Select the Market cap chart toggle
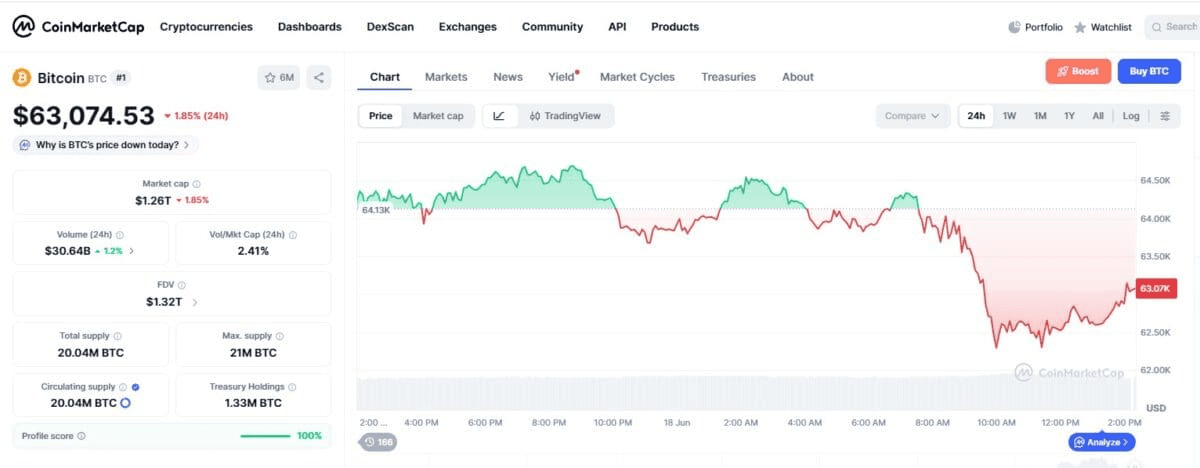This screenshot has height=468, width=1200. [438, 116]
